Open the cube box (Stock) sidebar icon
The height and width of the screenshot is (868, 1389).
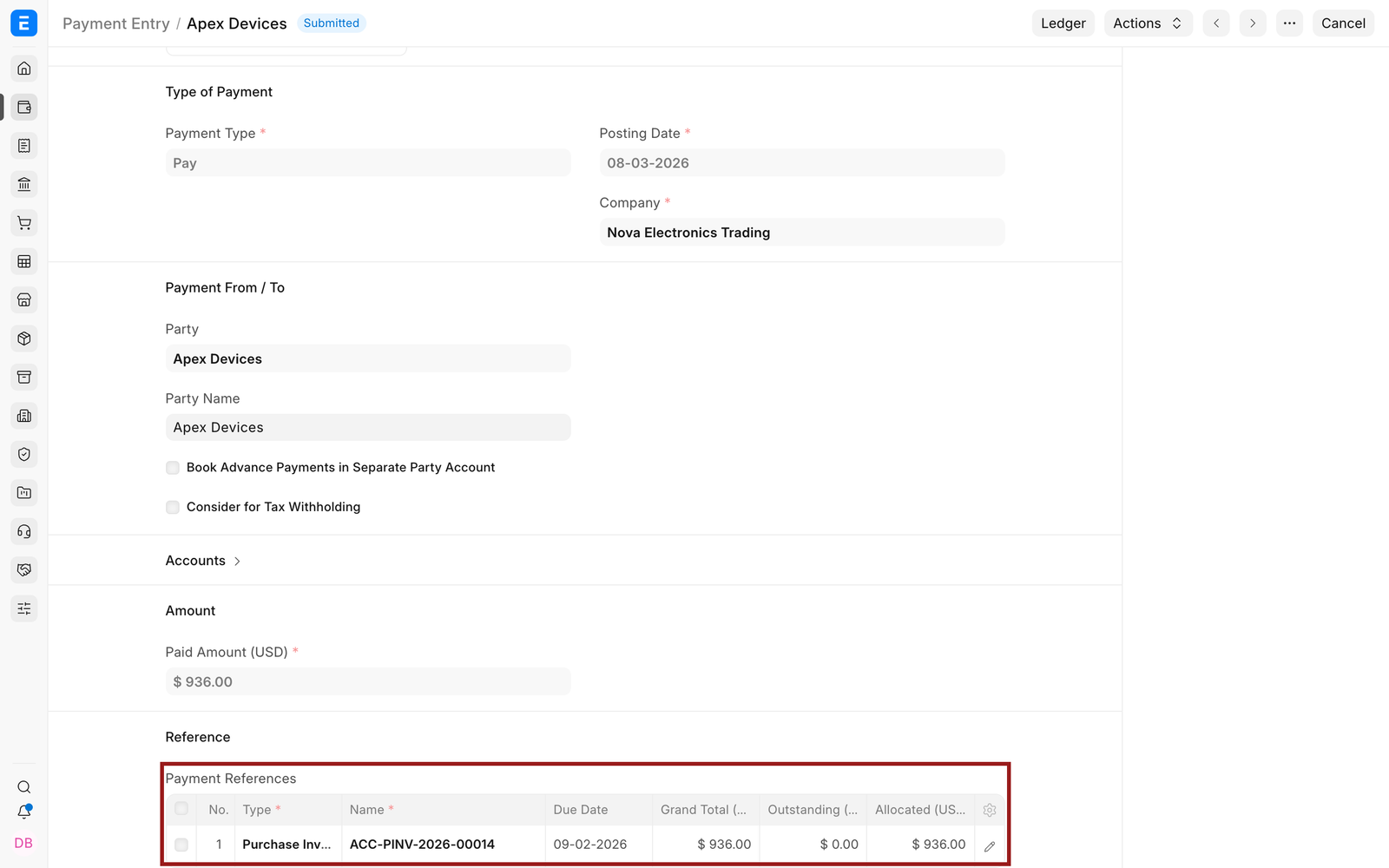coord(24,339)
